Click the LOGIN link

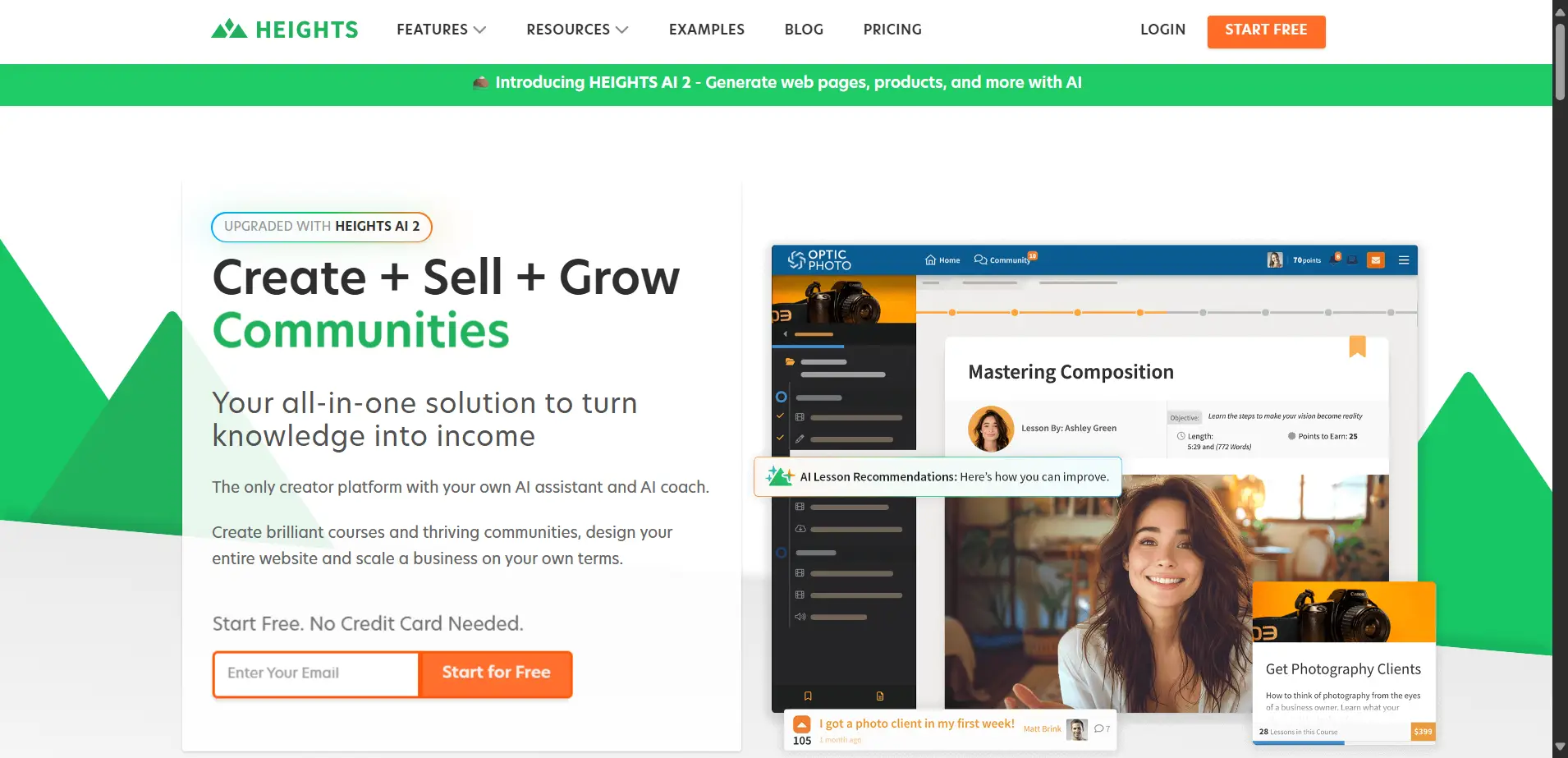pyautogui.click(x=1162, y=30)
